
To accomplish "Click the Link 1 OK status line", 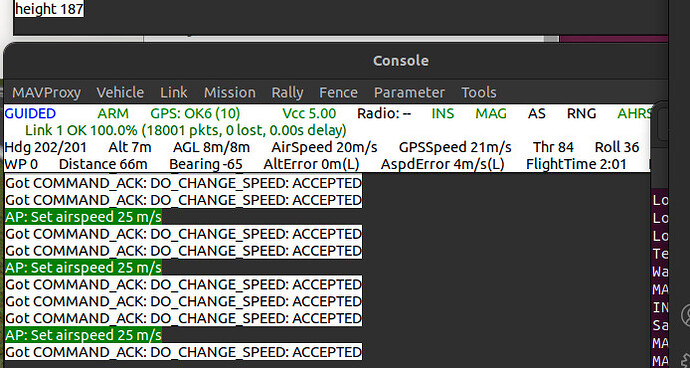I will tap(186, 130).
